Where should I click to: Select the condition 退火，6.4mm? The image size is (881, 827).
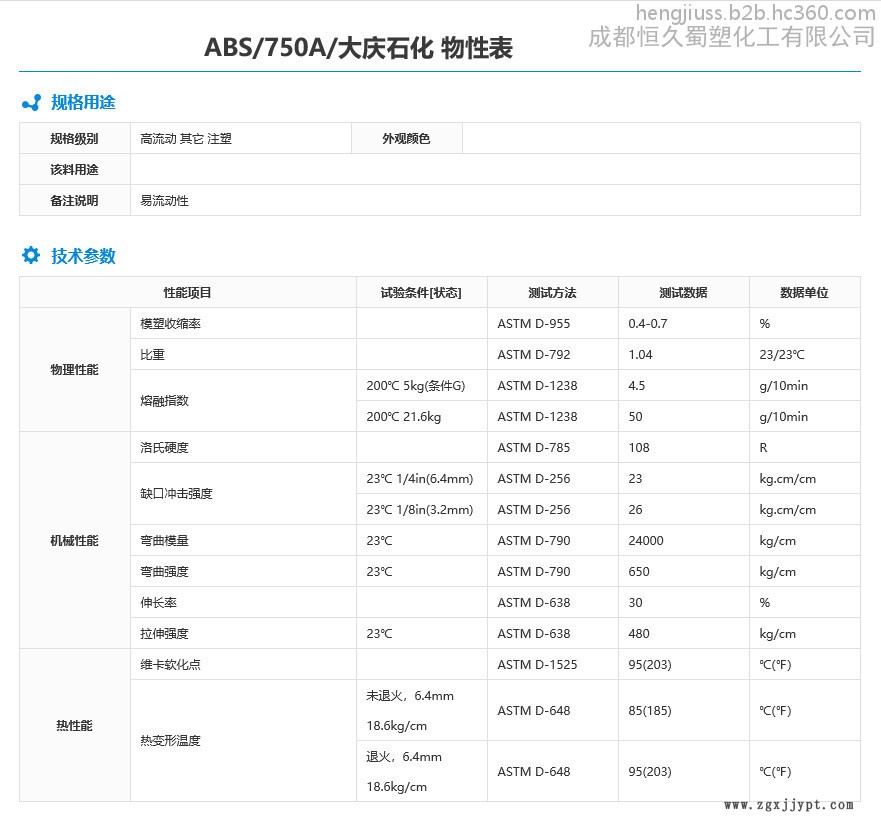[x=403, y=757]
